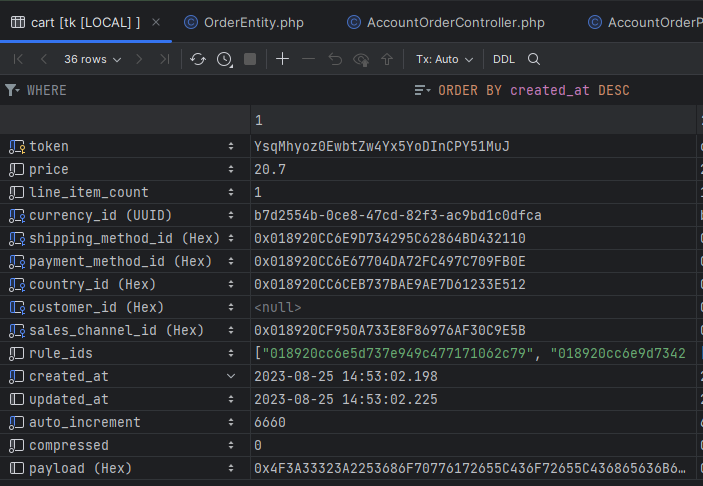703x486 pixels.
Task: Select country_id value 0x018920CC6CEB737BAE9AE7D61233E512
Action: click(473, 284)
